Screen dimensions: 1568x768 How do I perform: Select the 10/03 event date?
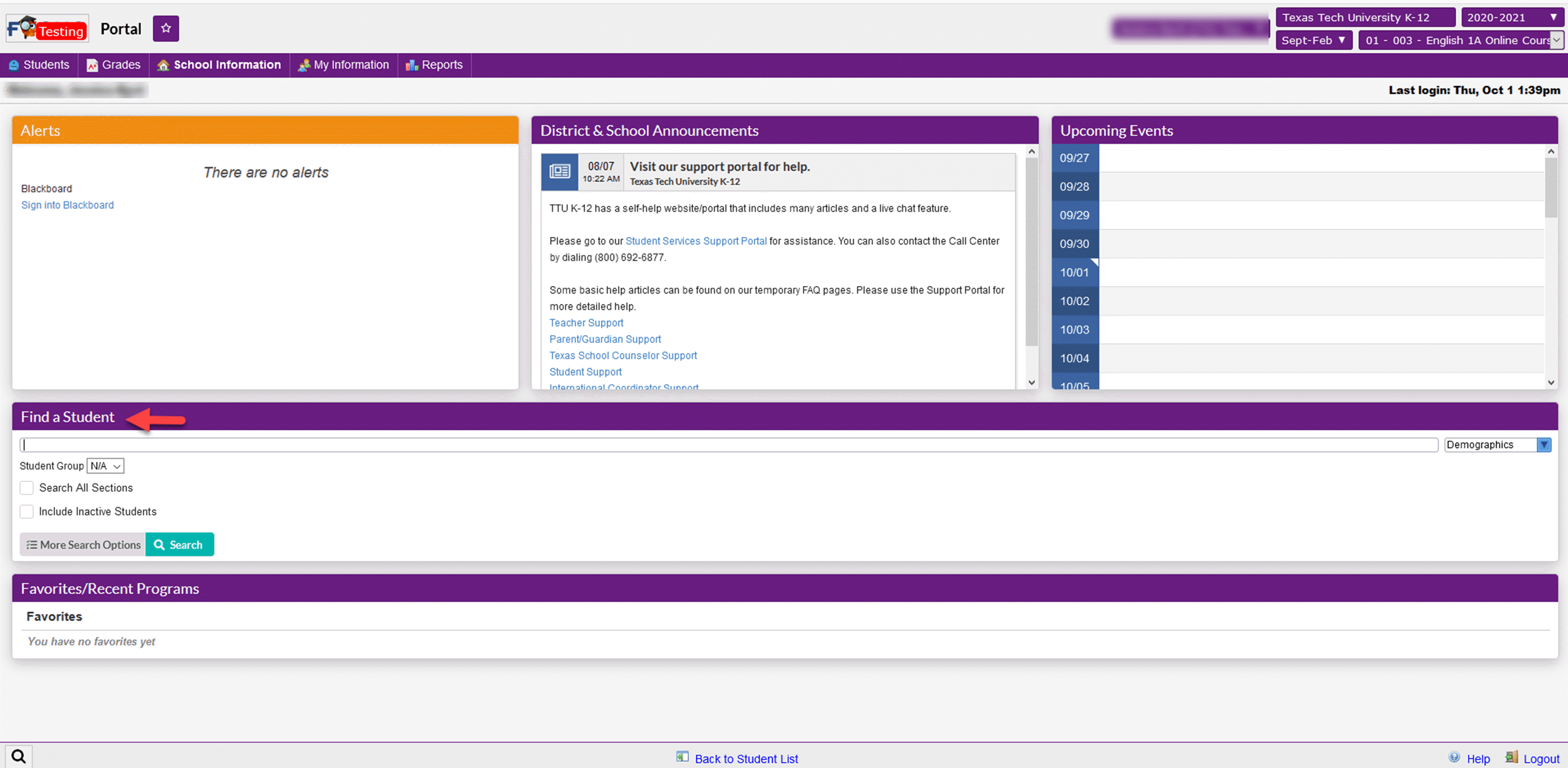1075,330
